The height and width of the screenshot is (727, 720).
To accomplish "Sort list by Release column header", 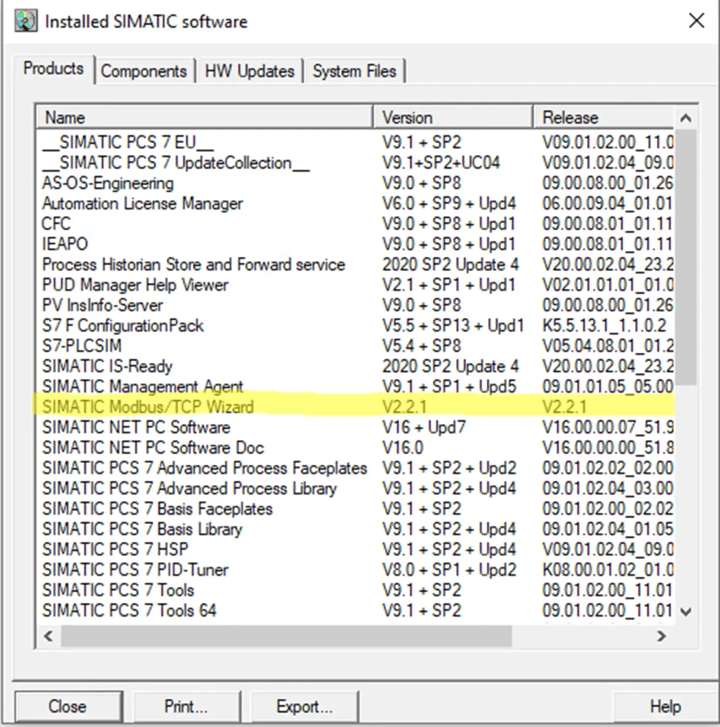I will click(x=603, y=117).
